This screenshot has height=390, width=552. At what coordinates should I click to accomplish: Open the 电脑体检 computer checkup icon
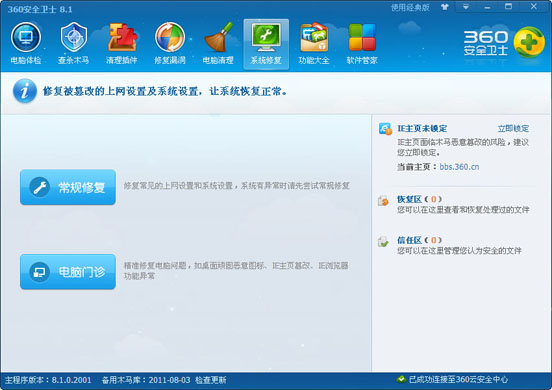point(26,37)
